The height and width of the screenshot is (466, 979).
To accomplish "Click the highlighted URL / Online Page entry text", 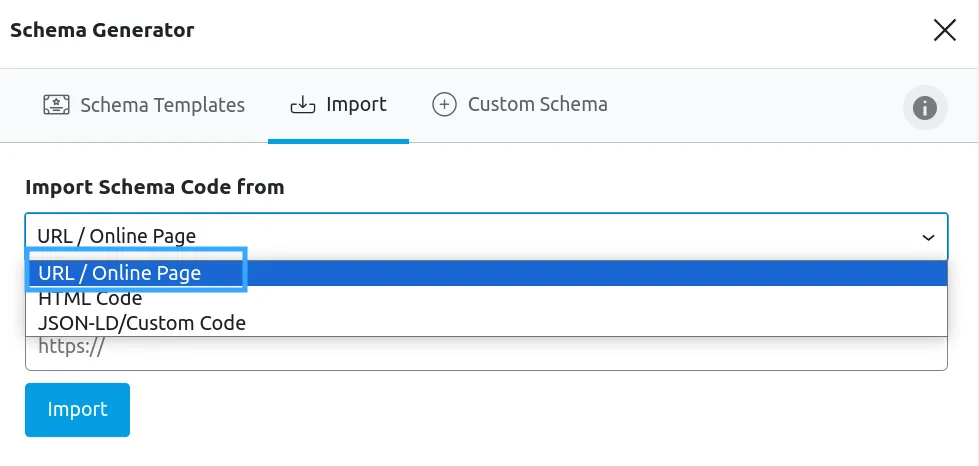I will [x=120, y=273].
